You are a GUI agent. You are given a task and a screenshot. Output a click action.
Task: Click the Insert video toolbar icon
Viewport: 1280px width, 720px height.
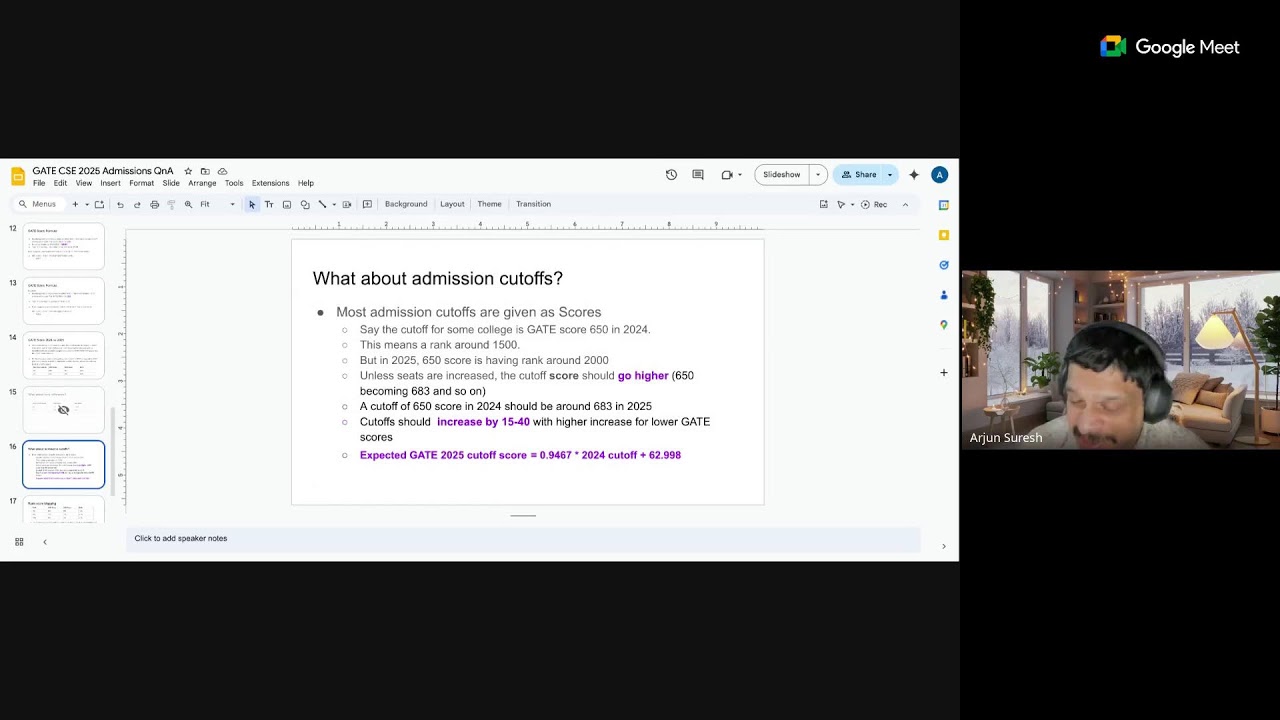(347, 204)
